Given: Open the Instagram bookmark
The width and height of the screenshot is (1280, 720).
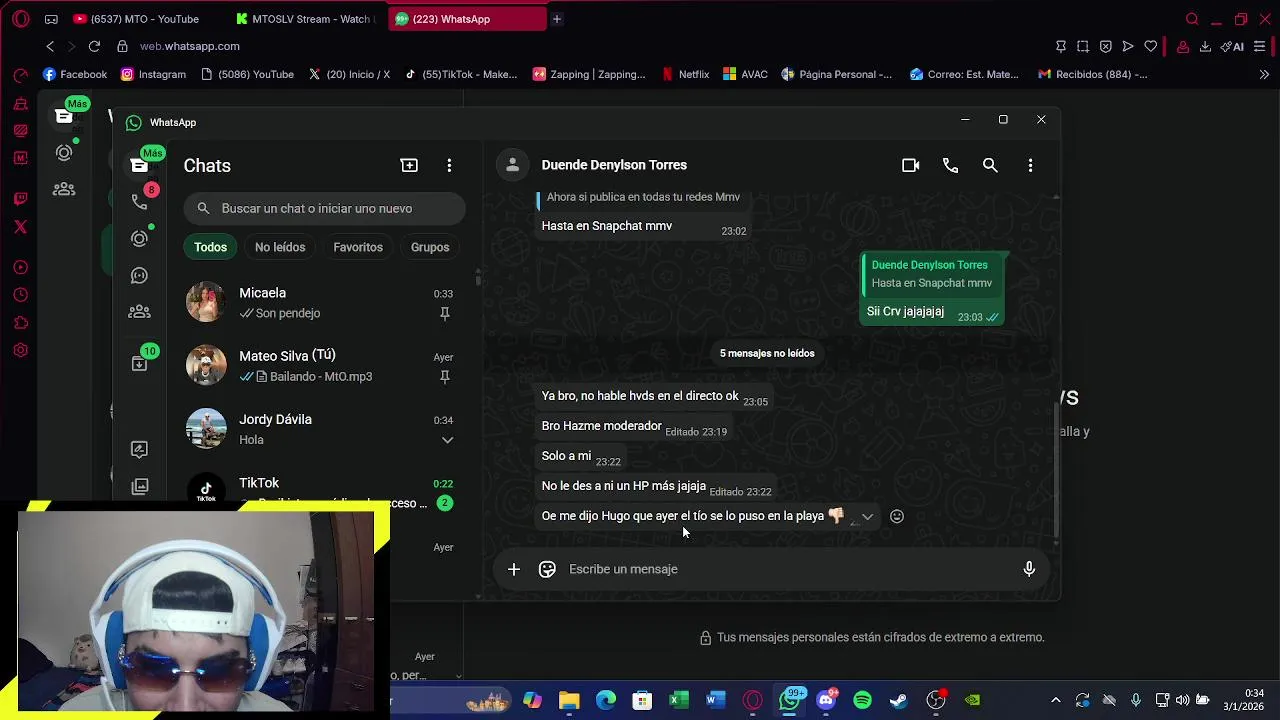Looking at the screenshot, I should click(x=153, y=74).
